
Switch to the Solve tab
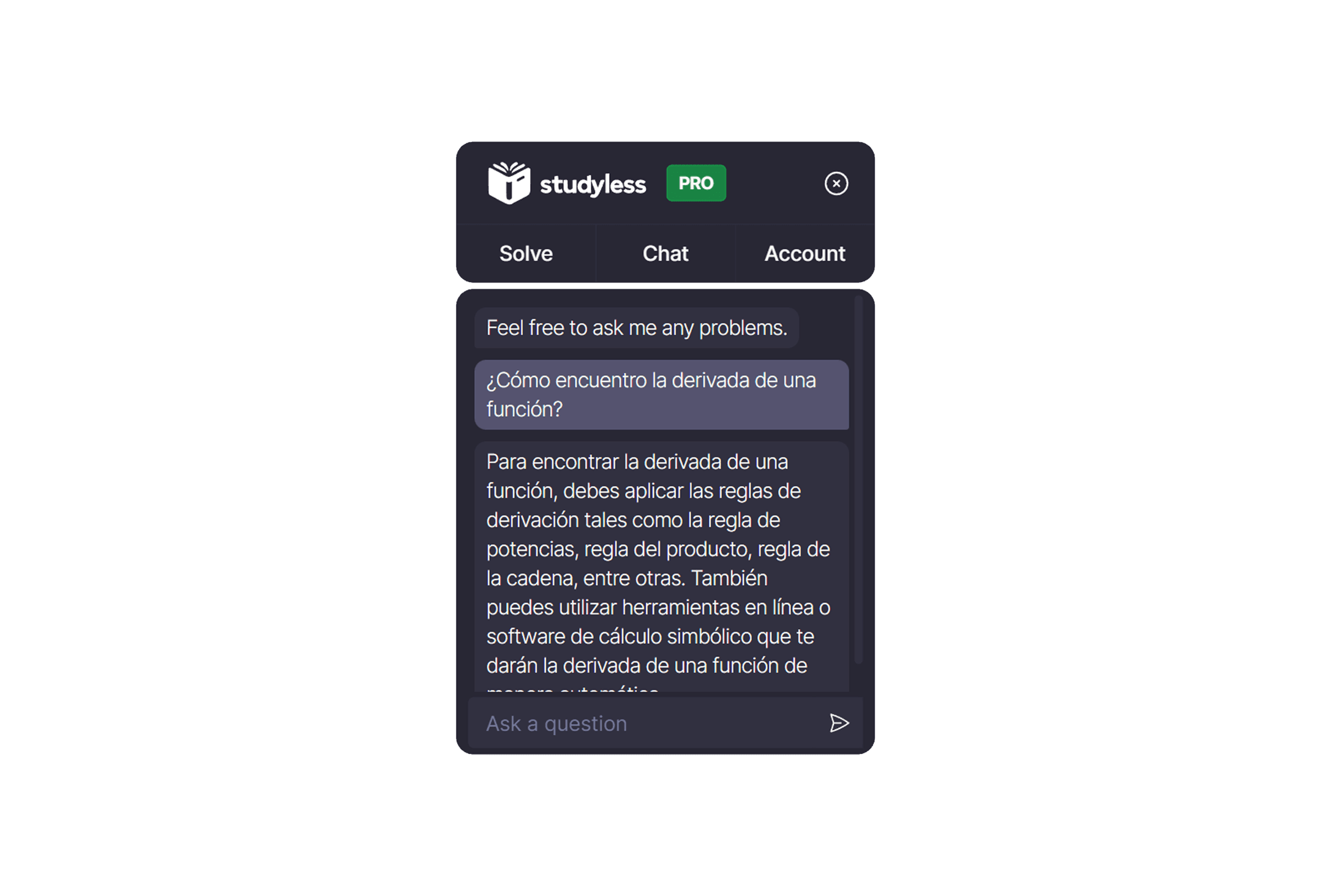(526, 253)
